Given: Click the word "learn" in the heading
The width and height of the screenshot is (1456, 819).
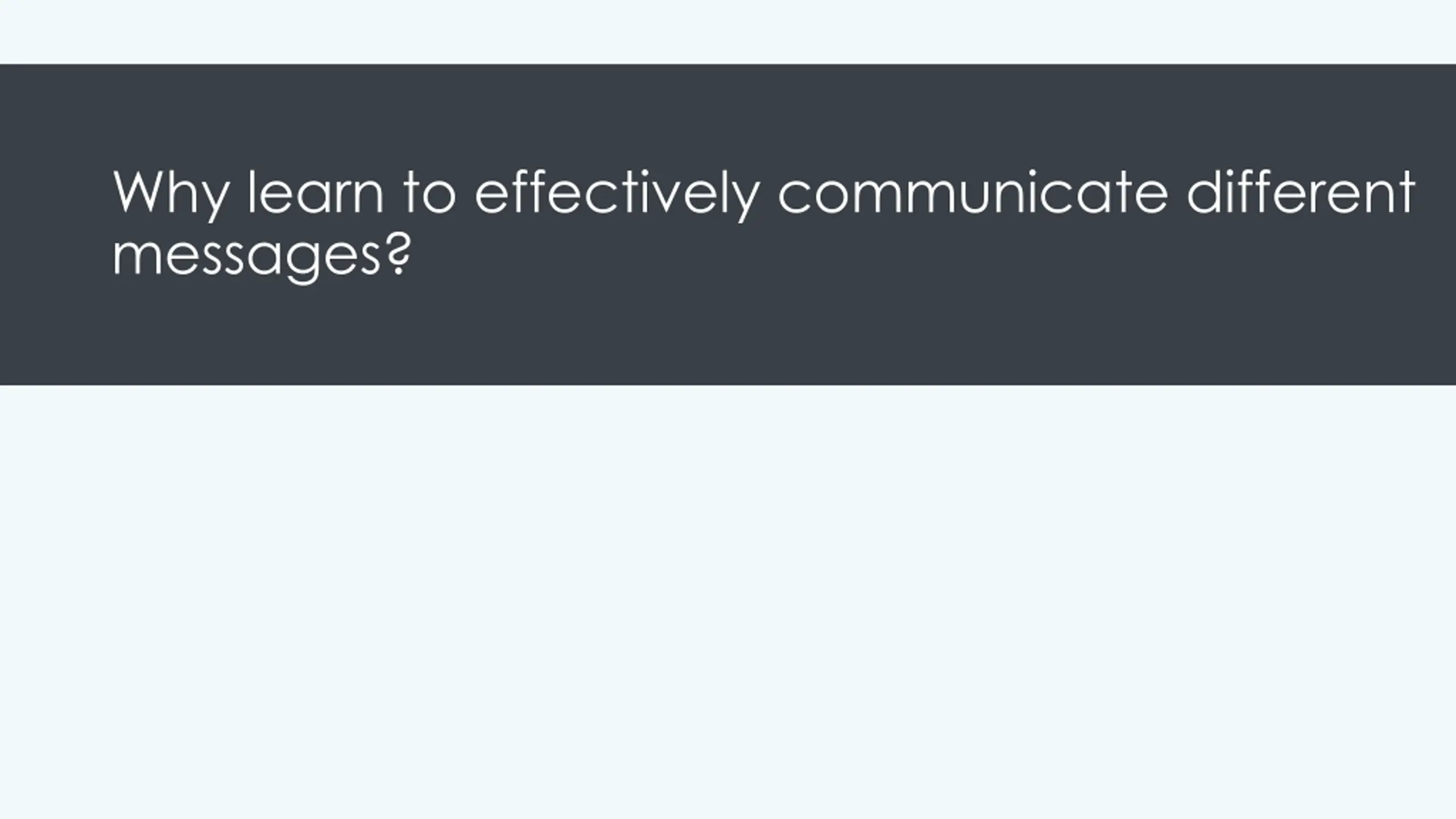Looking at the screenshot, I should (316, 192).
